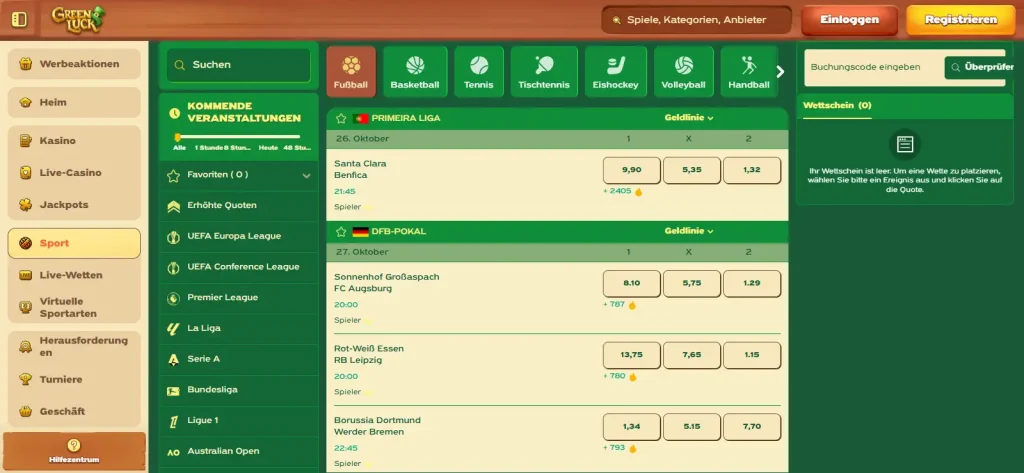Screen dimensions: 1024x473
Task: Focus the Buchungscode eingeben field
Action: 874,67
